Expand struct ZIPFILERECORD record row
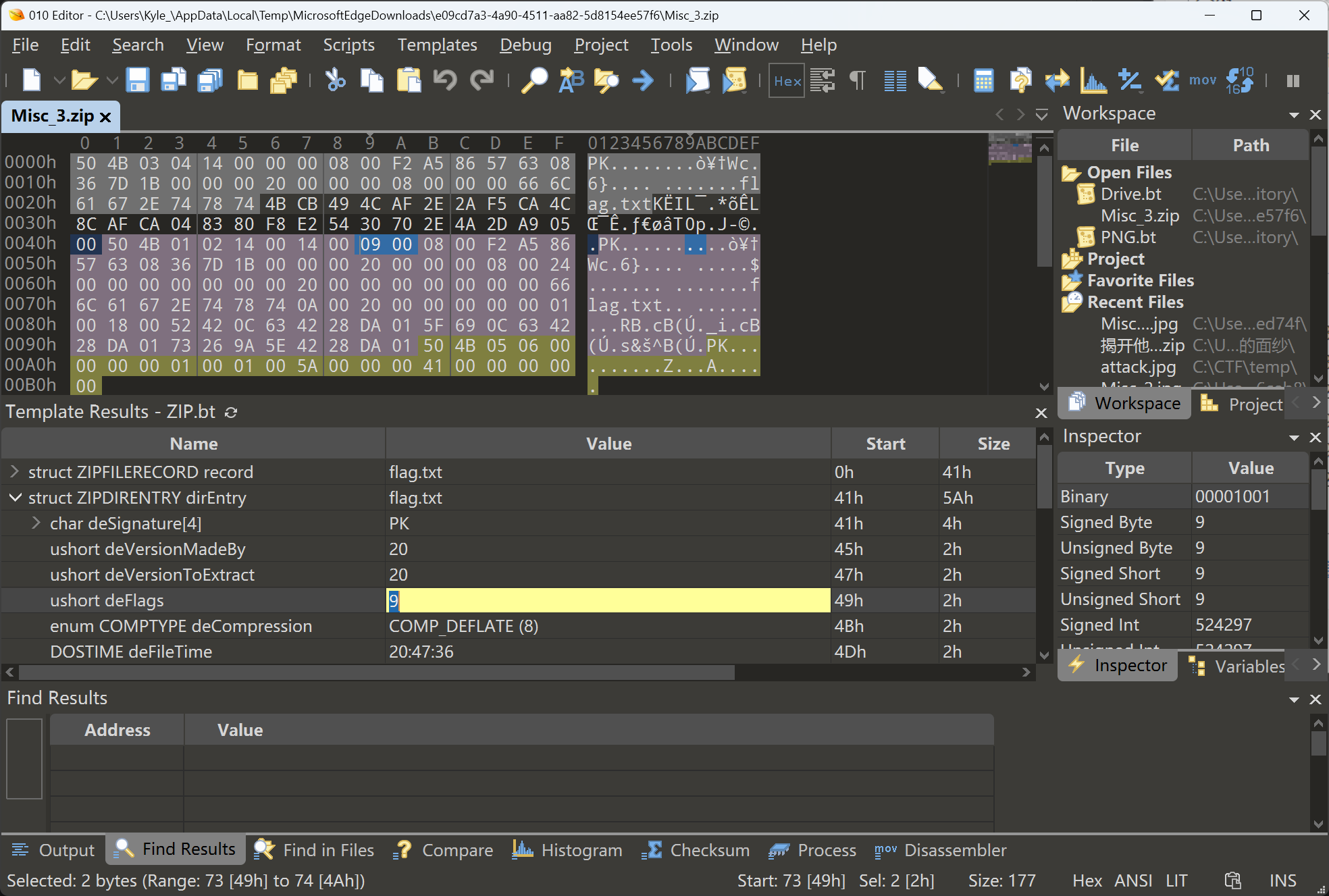Viewport: 1329px width, 896px height. (x=14, y=472)
